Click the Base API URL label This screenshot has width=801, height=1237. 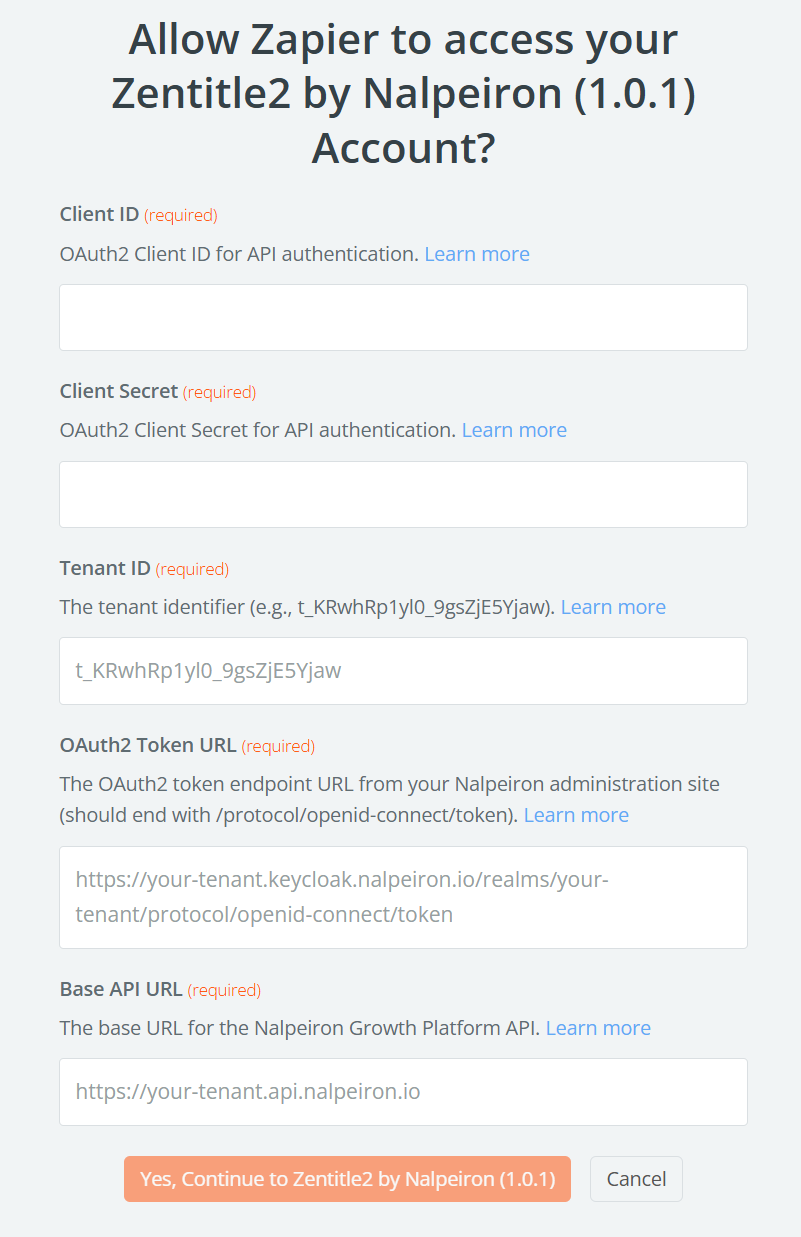coord(121,989)
